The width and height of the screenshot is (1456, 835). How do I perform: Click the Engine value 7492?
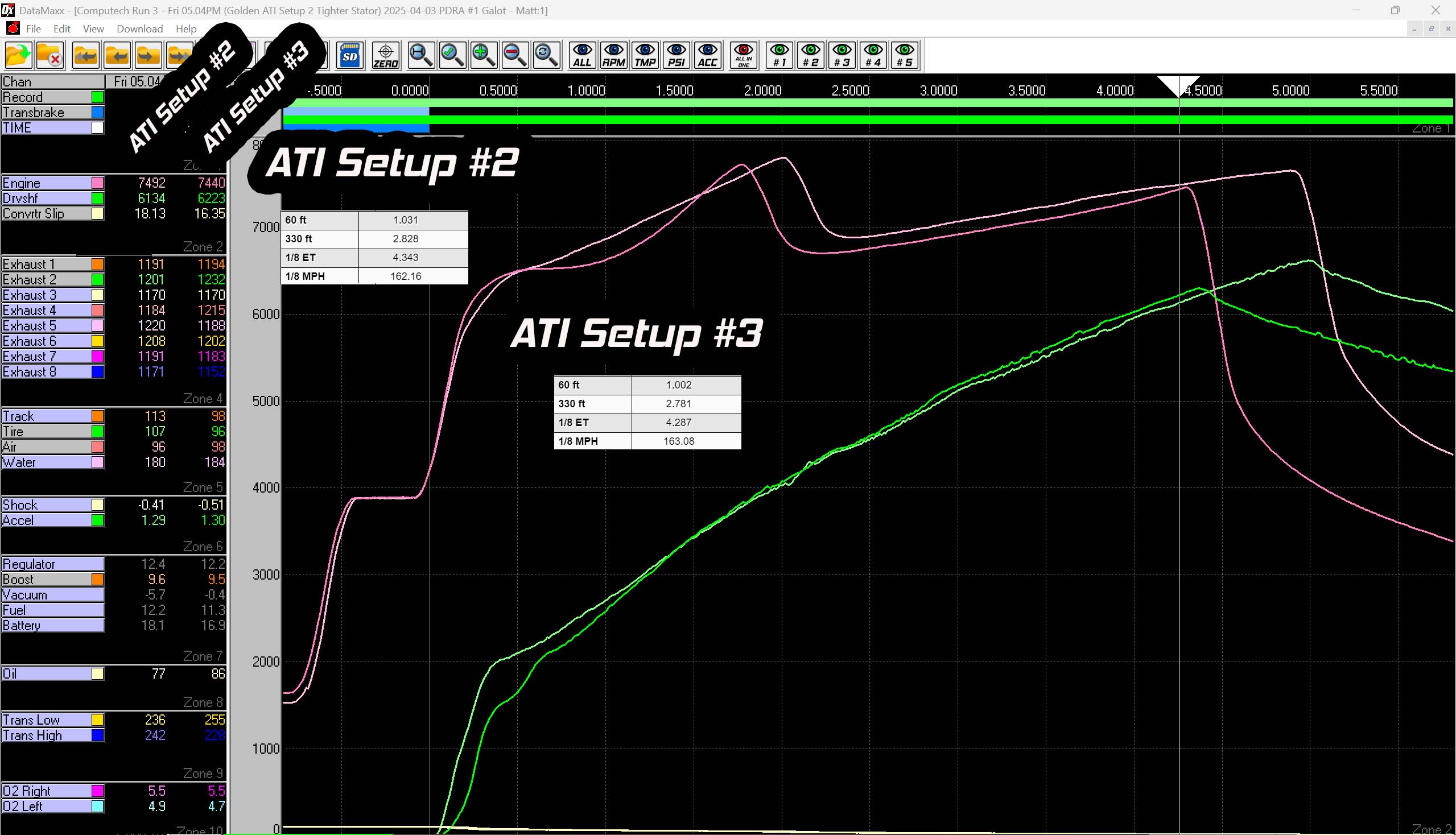point(152,183)
